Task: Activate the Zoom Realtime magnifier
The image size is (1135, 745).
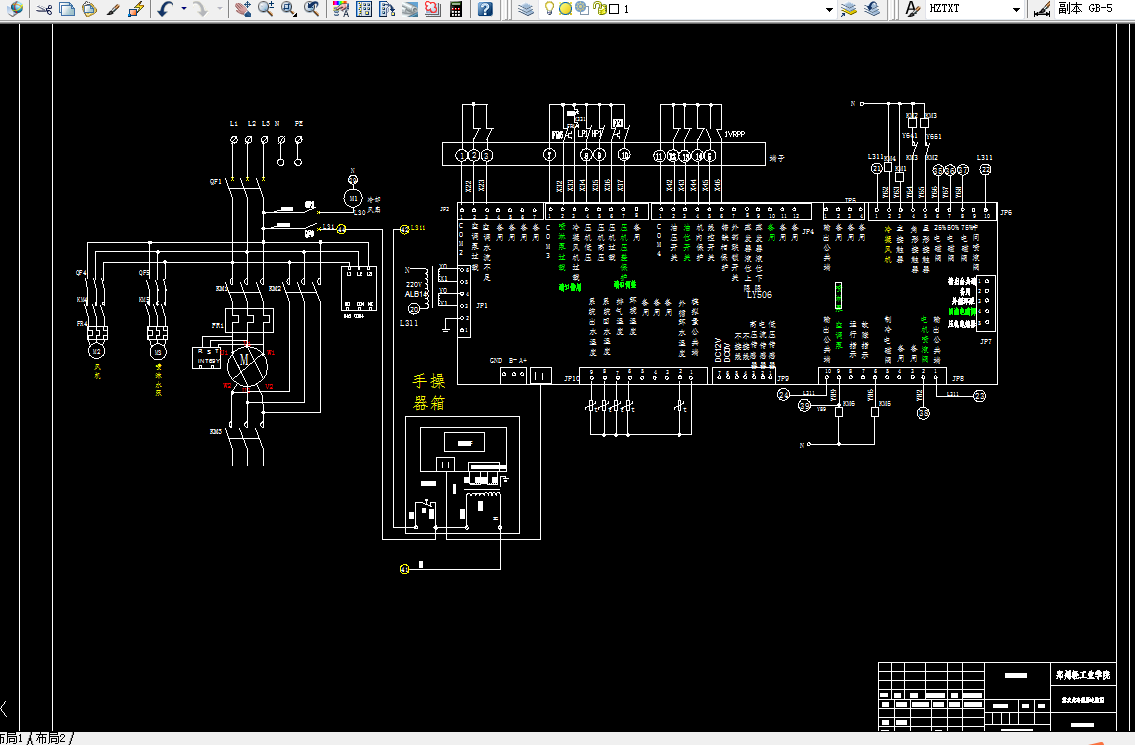Action: [x=266, y=9]
